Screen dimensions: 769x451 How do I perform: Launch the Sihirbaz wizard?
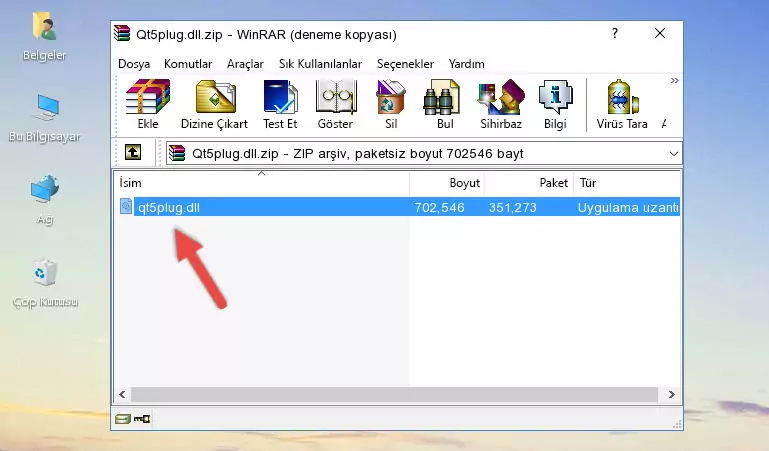[x=501, y=104]
